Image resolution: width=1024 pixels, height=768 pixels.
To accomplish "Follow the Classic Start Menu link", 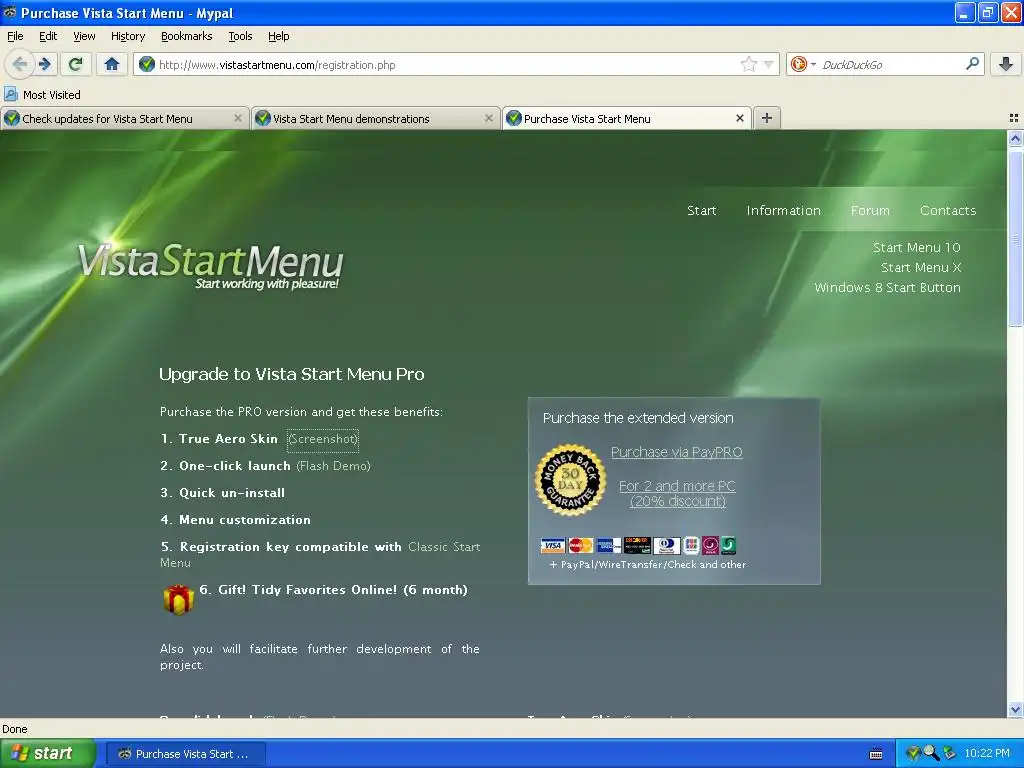I will 444,547.
